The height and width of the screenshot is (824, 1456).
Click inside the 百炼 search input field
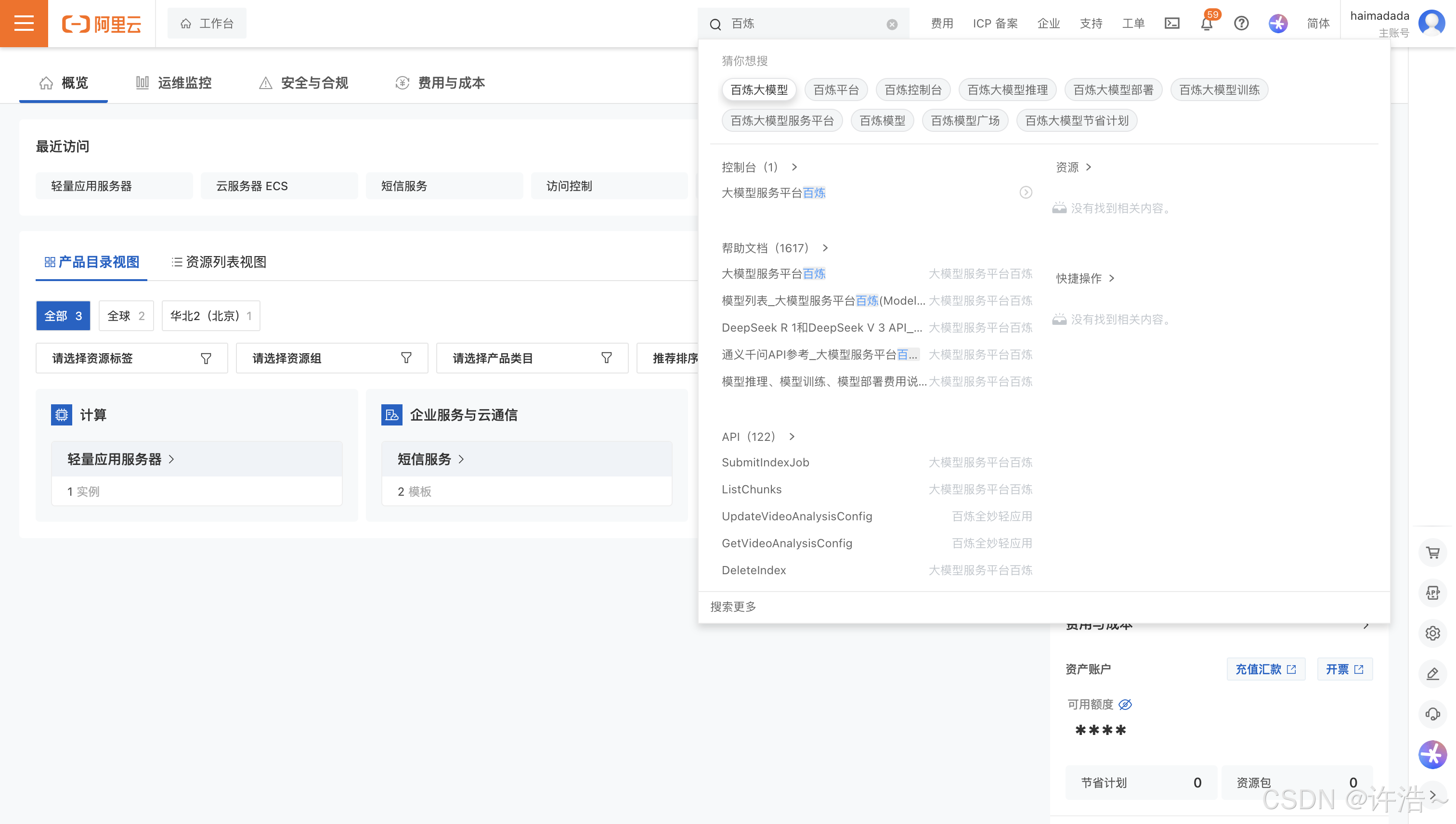click(804, 24)
